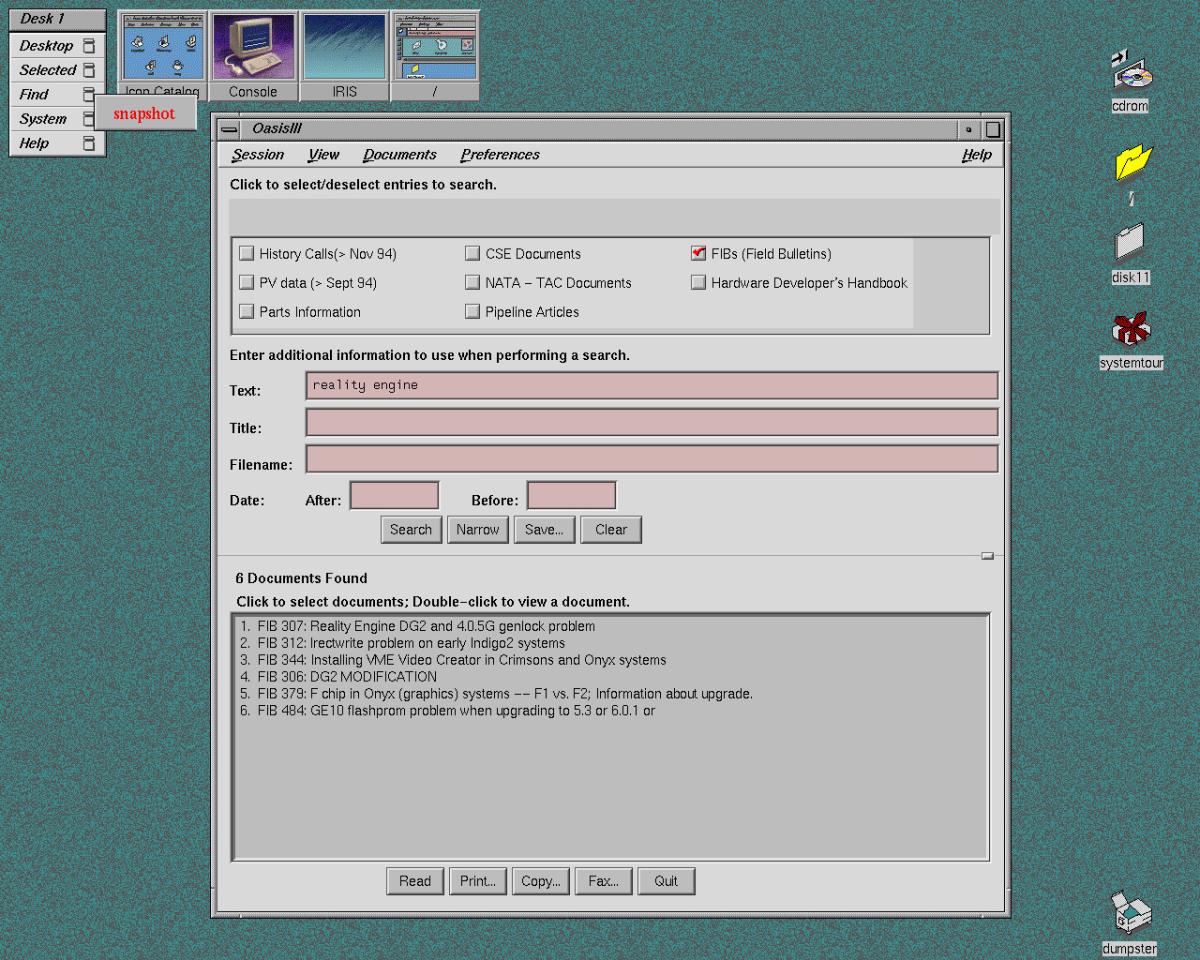This screenshot has width=1200, height=960.
Task: Focus the After date field
Action: [x=394, y=495]
